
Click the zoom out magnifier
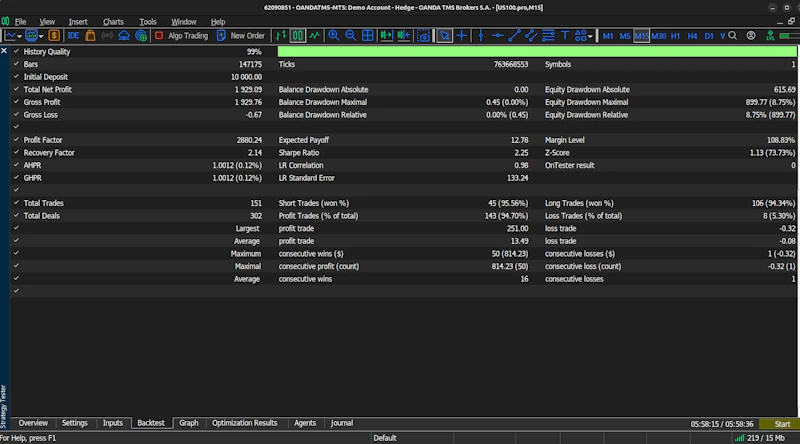pos(351,35)
